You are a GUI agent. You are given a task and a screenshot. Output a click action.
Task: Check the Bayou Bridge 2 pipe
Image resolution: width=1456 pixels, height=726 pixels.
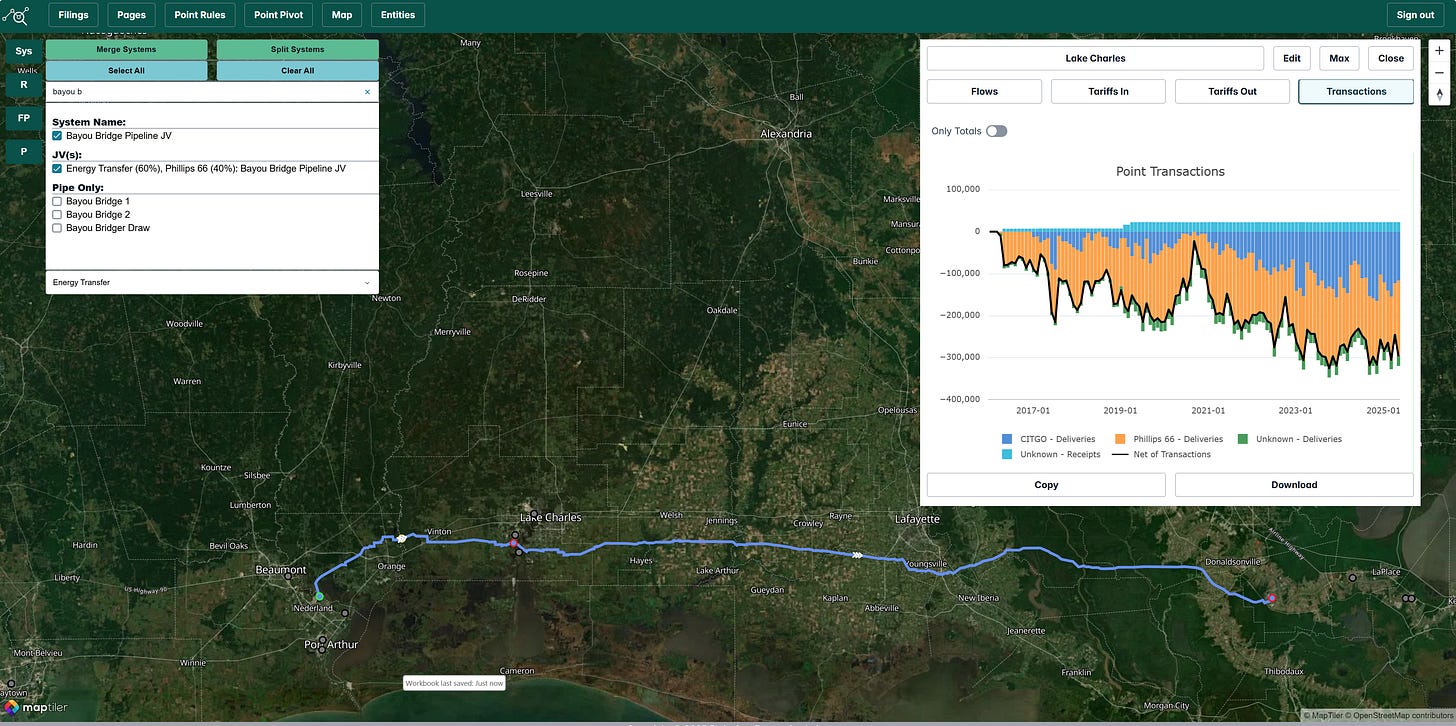pos(57,214)
